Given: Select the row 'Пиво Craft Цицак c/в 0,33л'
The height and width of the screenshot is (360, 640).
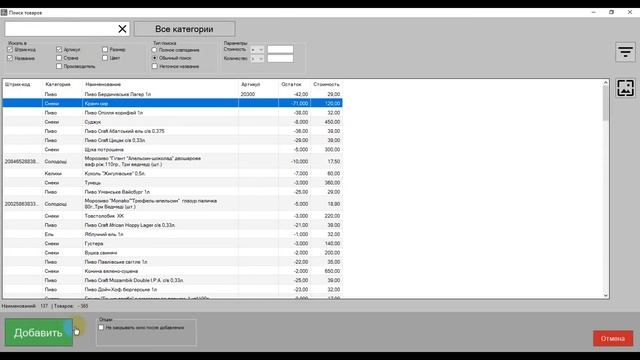Looking at the screenshot, I should pyautogui.click(x=173, y=140).
